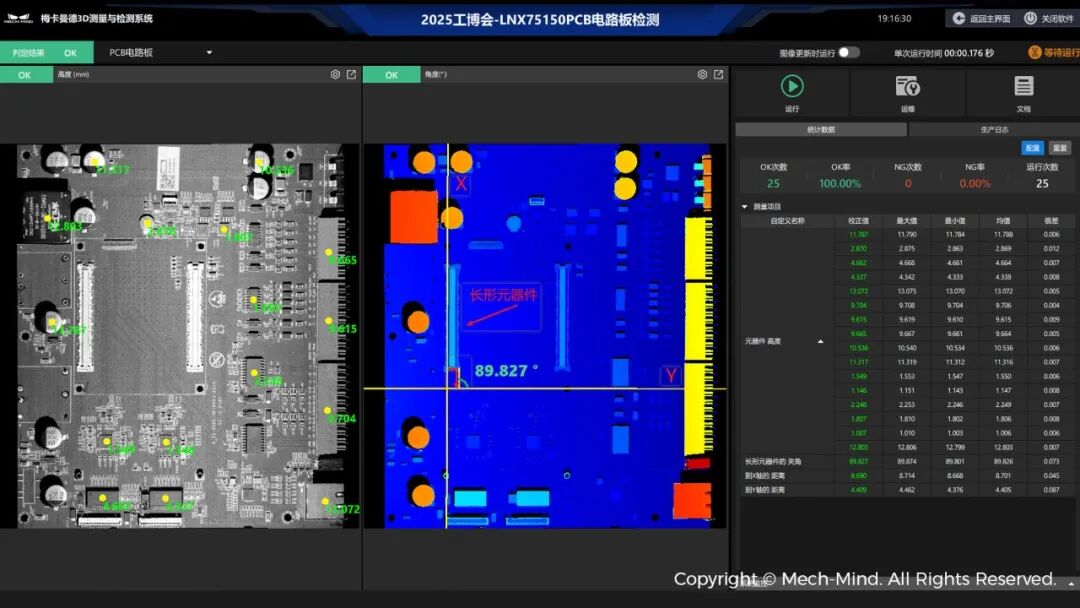Image resolution: width=1080 pixels, height=608 pixels.
Task: Open the Maintenance (运维) wrench icon
Action: pyautogui.click(x=907, y=87)
